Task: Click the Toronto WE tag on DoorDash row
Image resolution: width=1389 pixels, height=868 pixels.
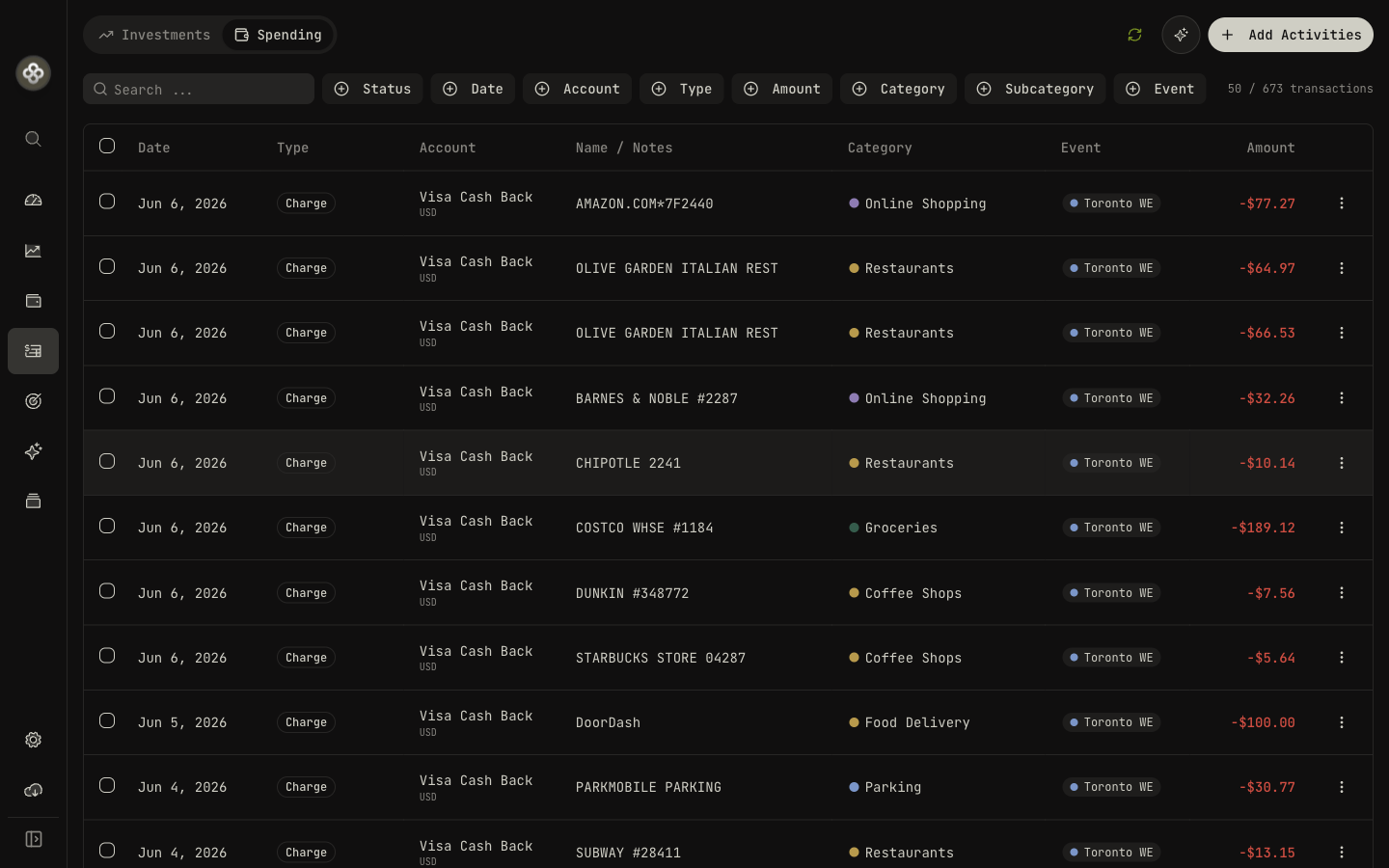Action: (x=1111, y=722)
